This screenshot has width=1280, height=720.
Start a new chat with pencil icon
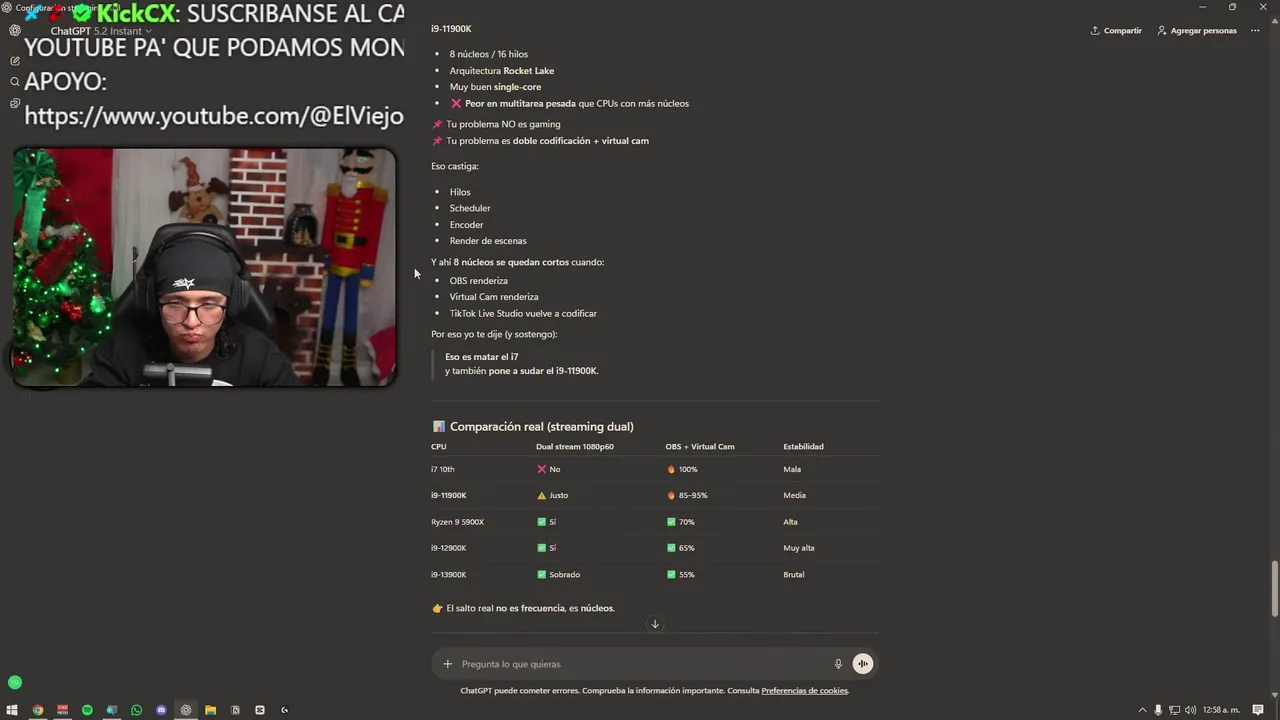tap(15, 61)
